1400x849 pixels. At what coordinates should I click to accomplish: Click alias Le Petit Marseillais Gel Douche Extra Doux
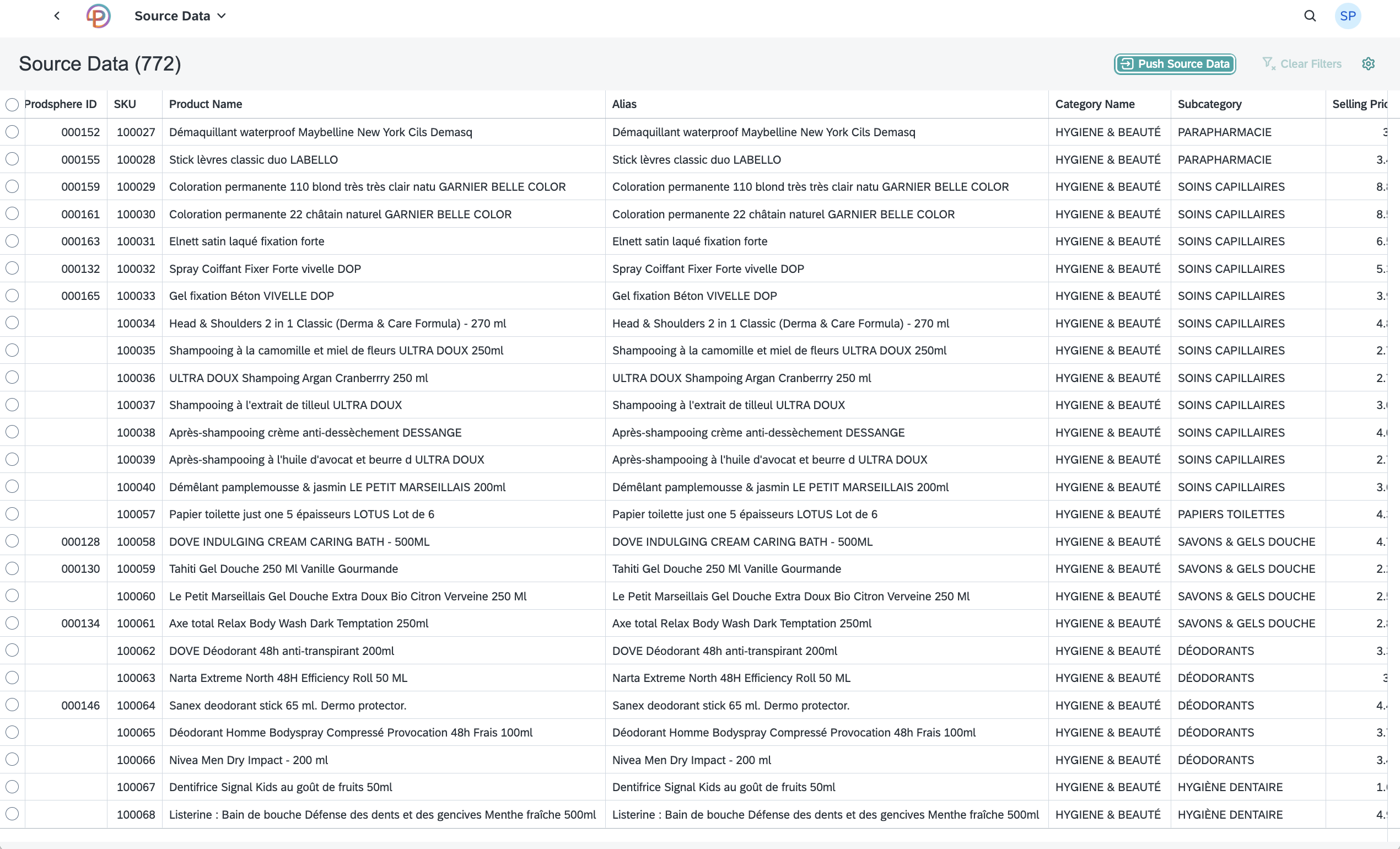click(790, 596)
